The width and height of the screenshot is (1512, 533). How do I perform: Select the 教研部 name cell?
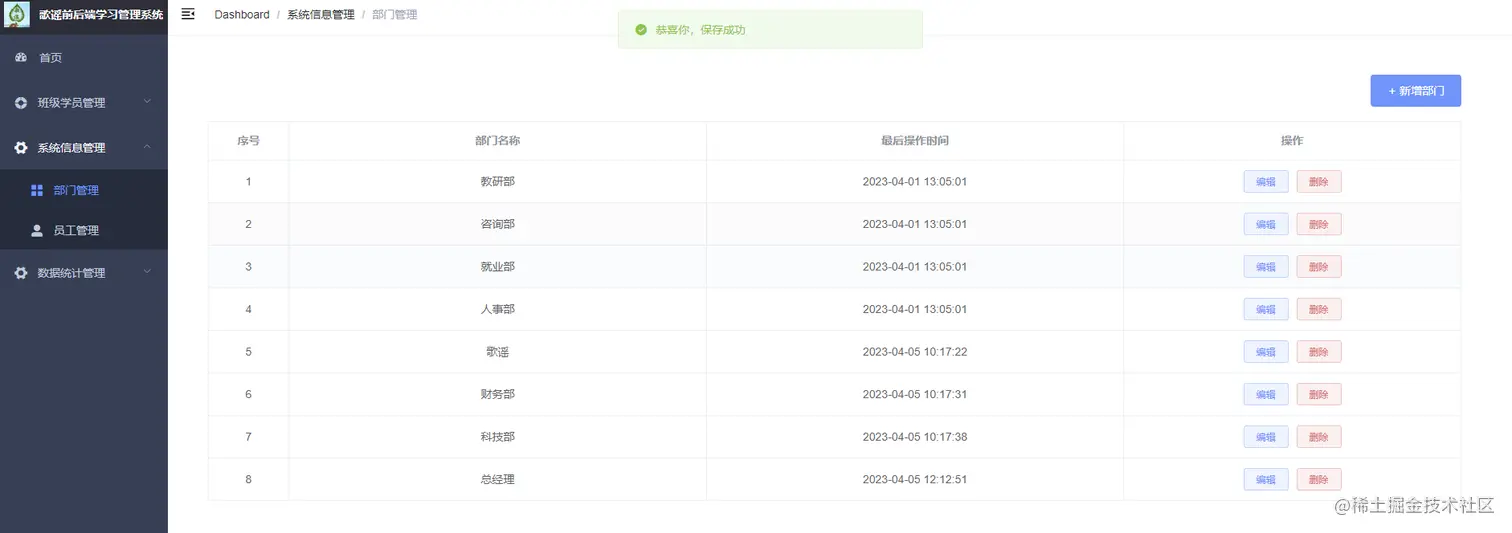coord(498,182)
